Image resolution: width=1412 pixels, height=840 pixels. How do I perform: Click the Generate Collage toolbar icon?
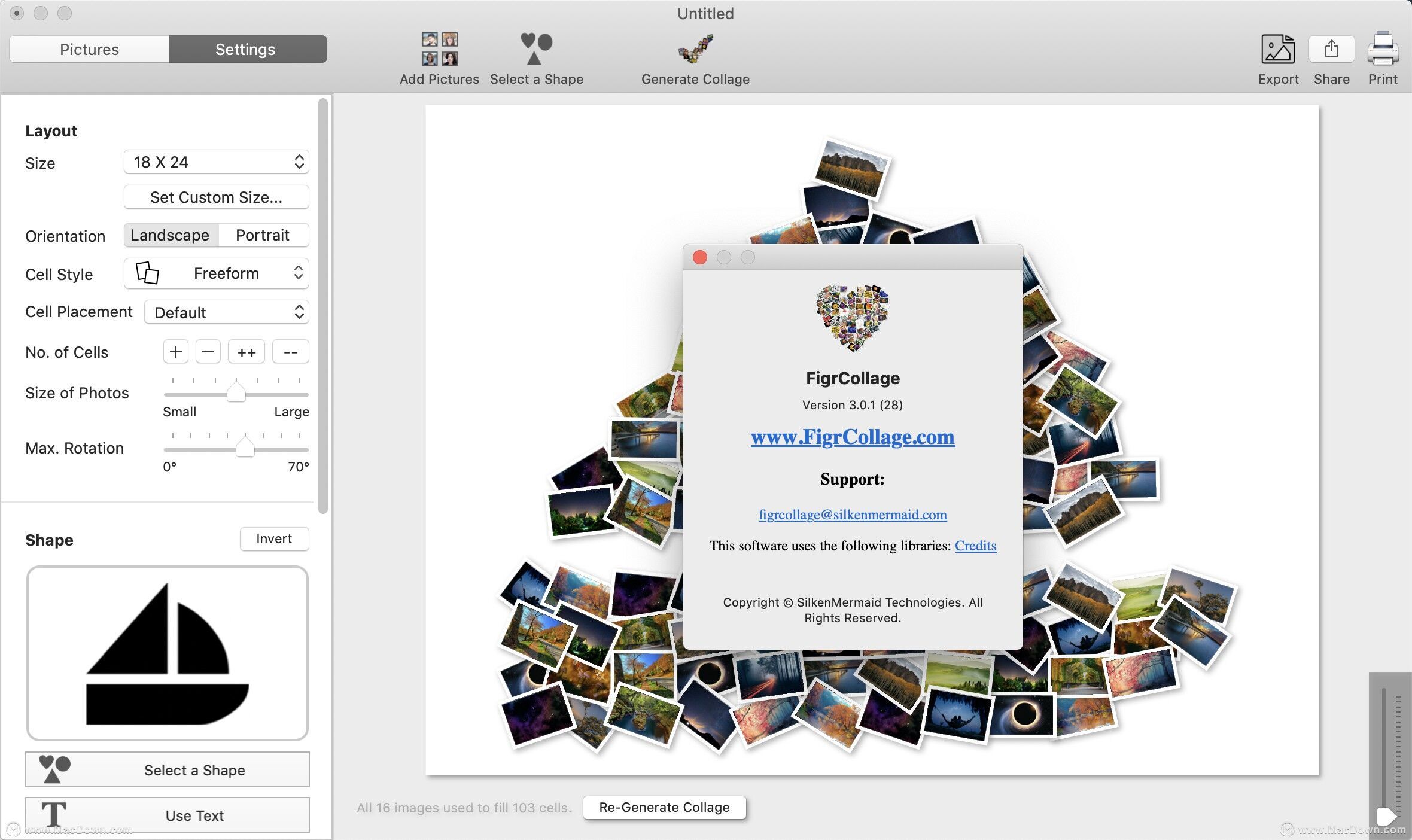tap(695, 49)
